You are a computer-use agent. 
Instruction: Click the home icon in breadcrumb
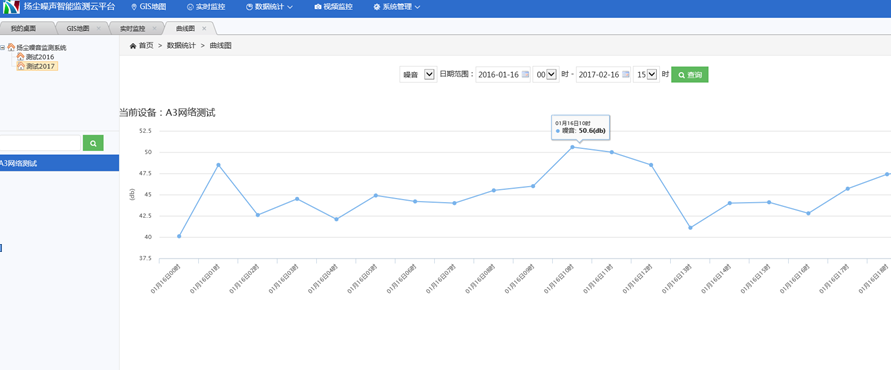click(x=133, y=45)
